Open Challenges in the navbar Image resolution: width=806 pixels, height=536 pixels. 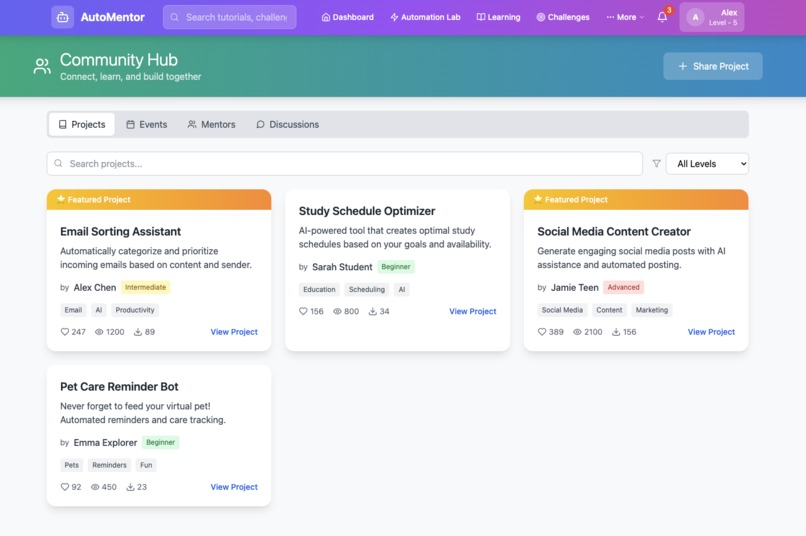point(563,17)
